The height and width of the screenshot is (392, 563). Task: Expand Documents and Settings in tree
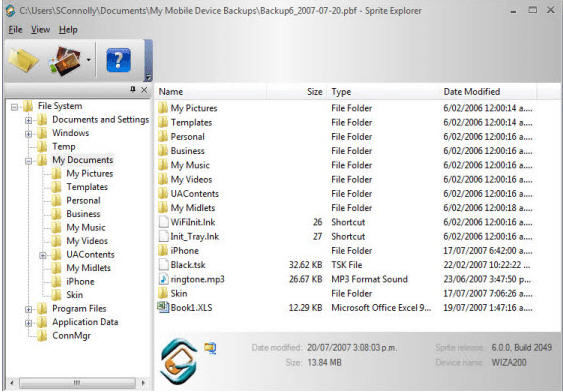tap(28, 120)
